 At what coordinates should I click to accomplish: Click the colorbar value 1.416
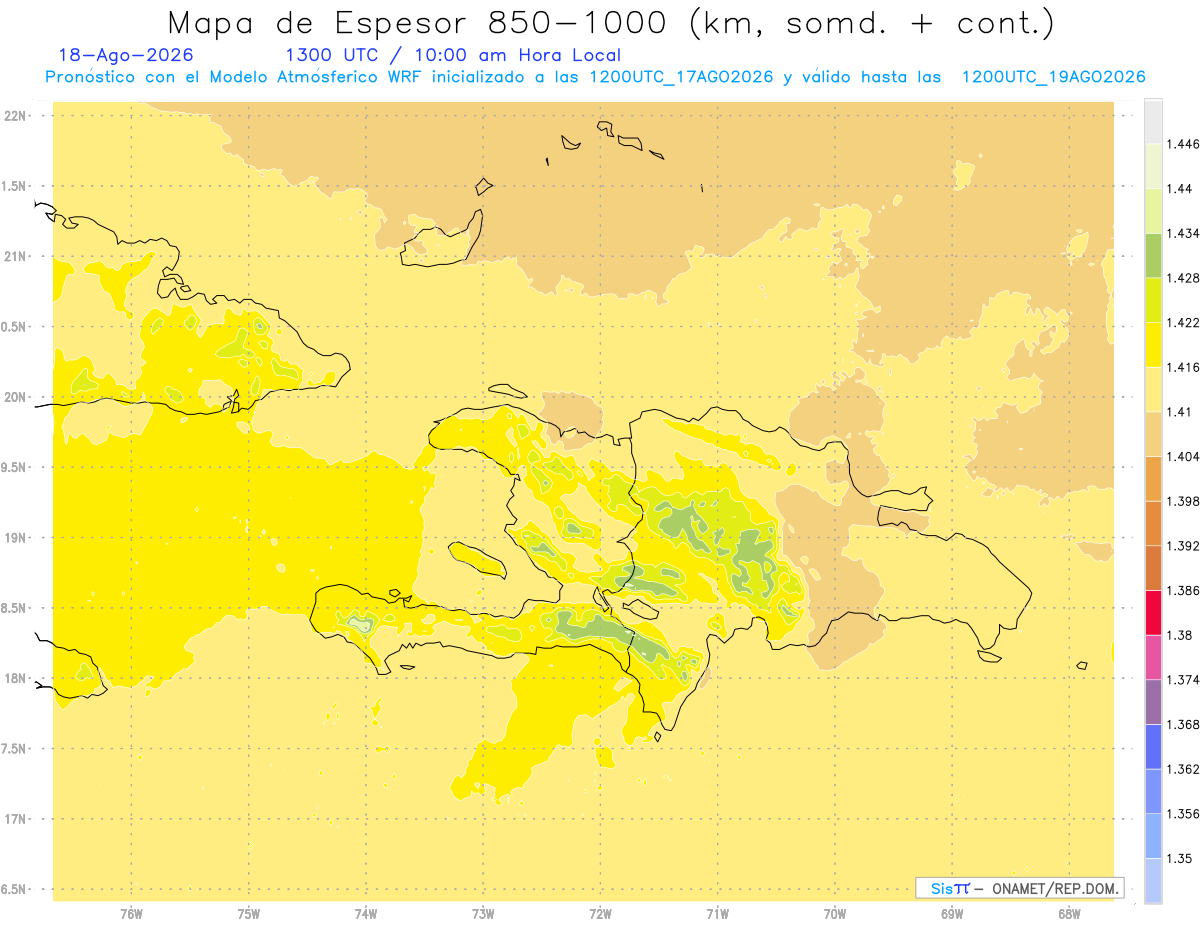[1185, 367]
